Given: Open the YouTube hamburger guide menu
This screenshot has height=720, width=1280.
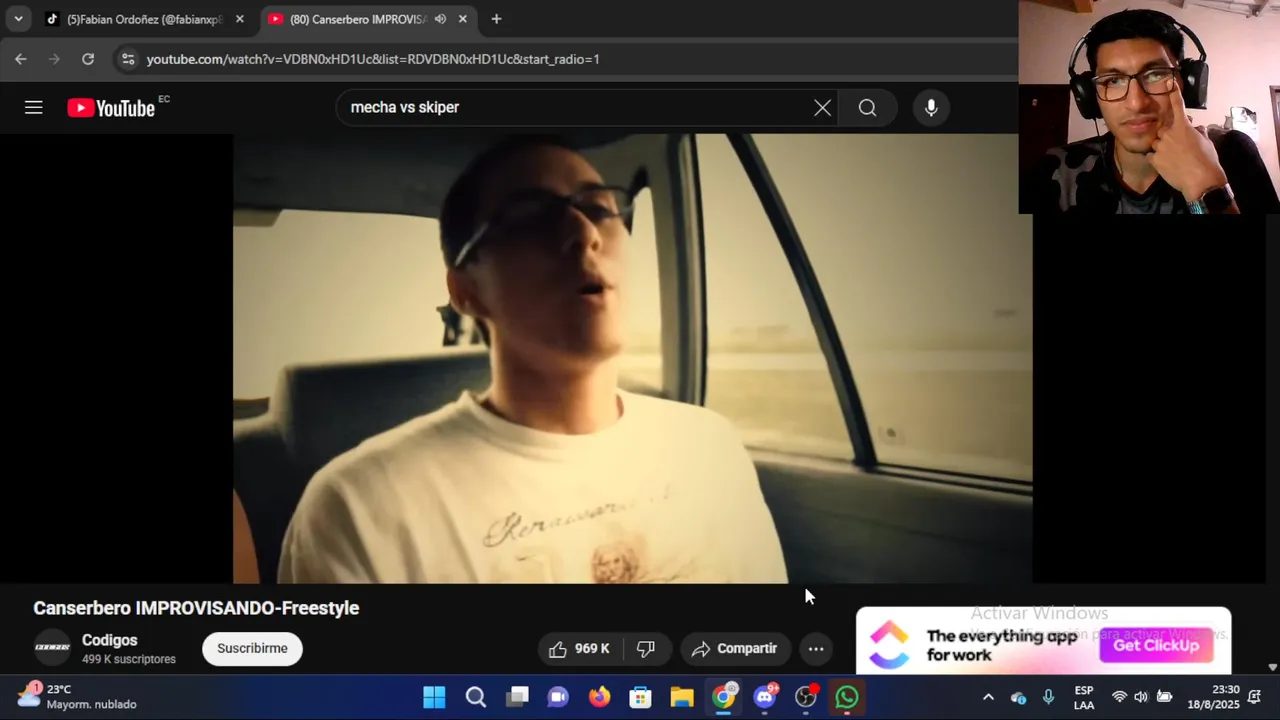Looking at the screenshot, I should click(34, 107).
